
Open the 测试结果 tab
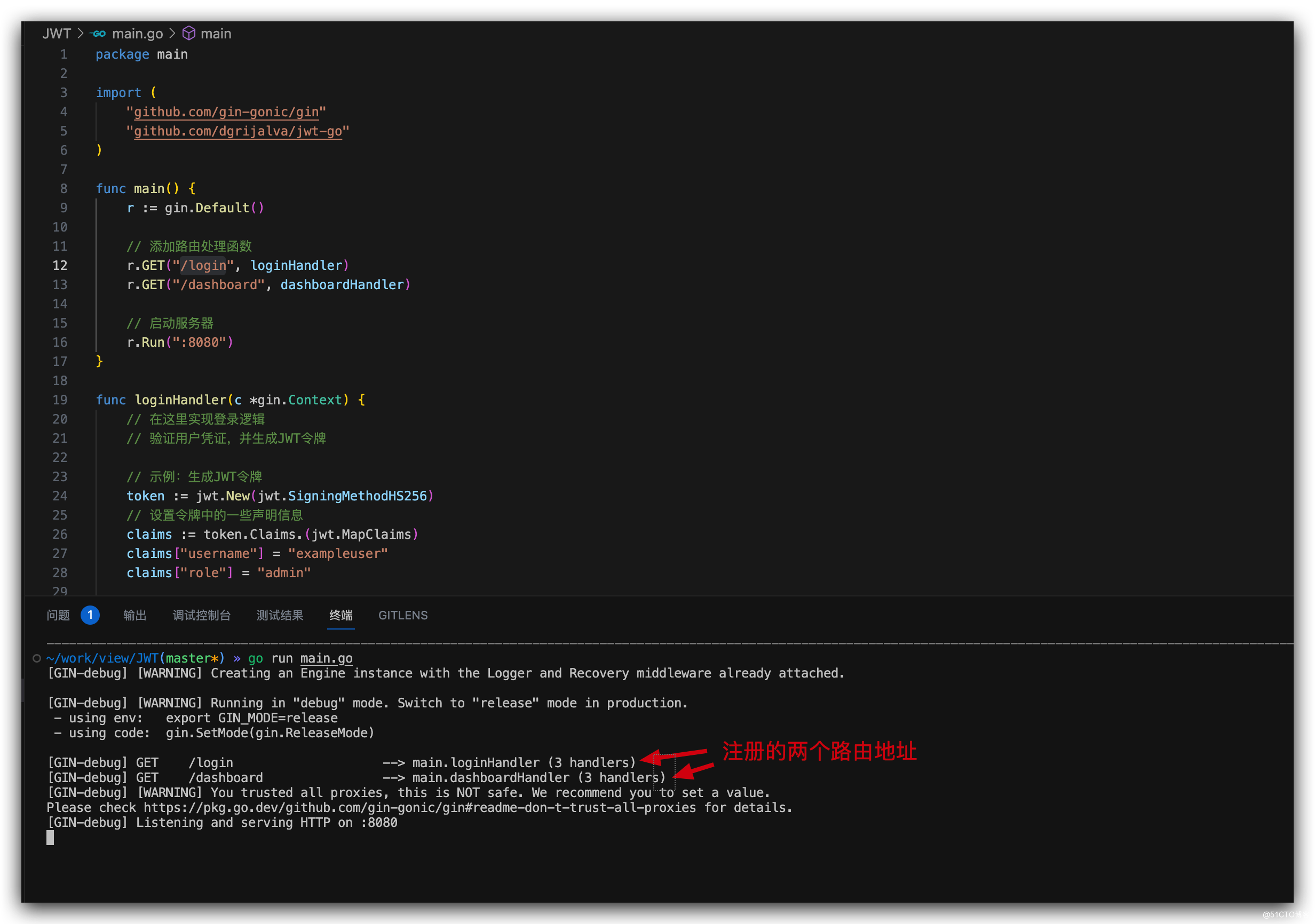[280, 616]
